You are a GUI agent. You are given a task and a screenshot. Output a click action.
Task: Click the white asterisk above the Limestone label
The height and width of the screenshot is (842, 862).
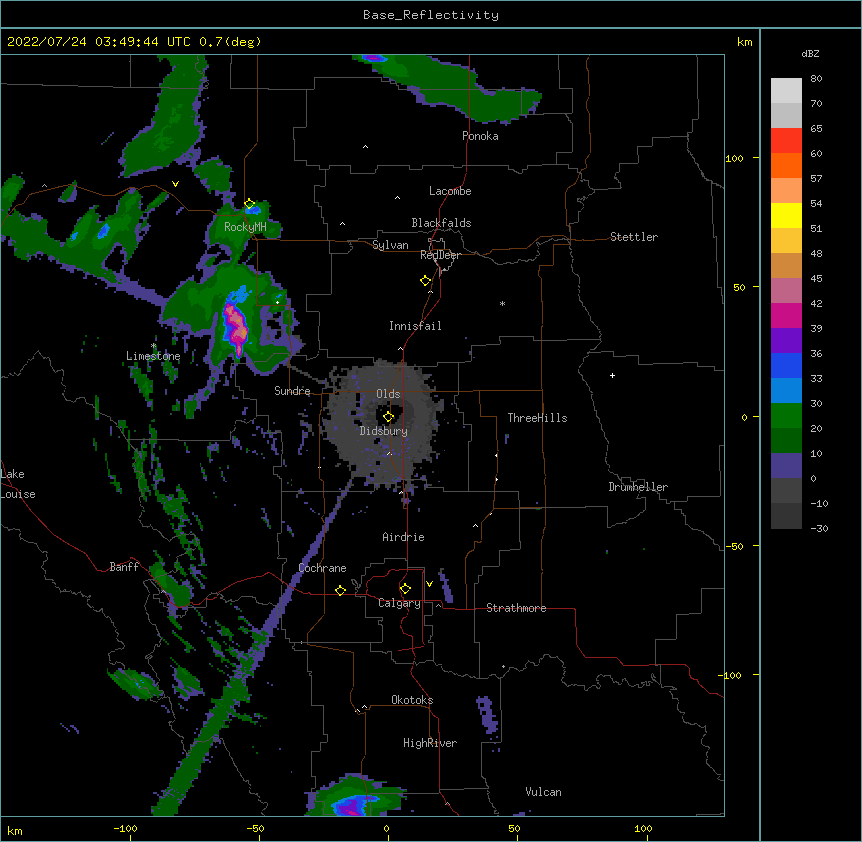coord(154,346)
